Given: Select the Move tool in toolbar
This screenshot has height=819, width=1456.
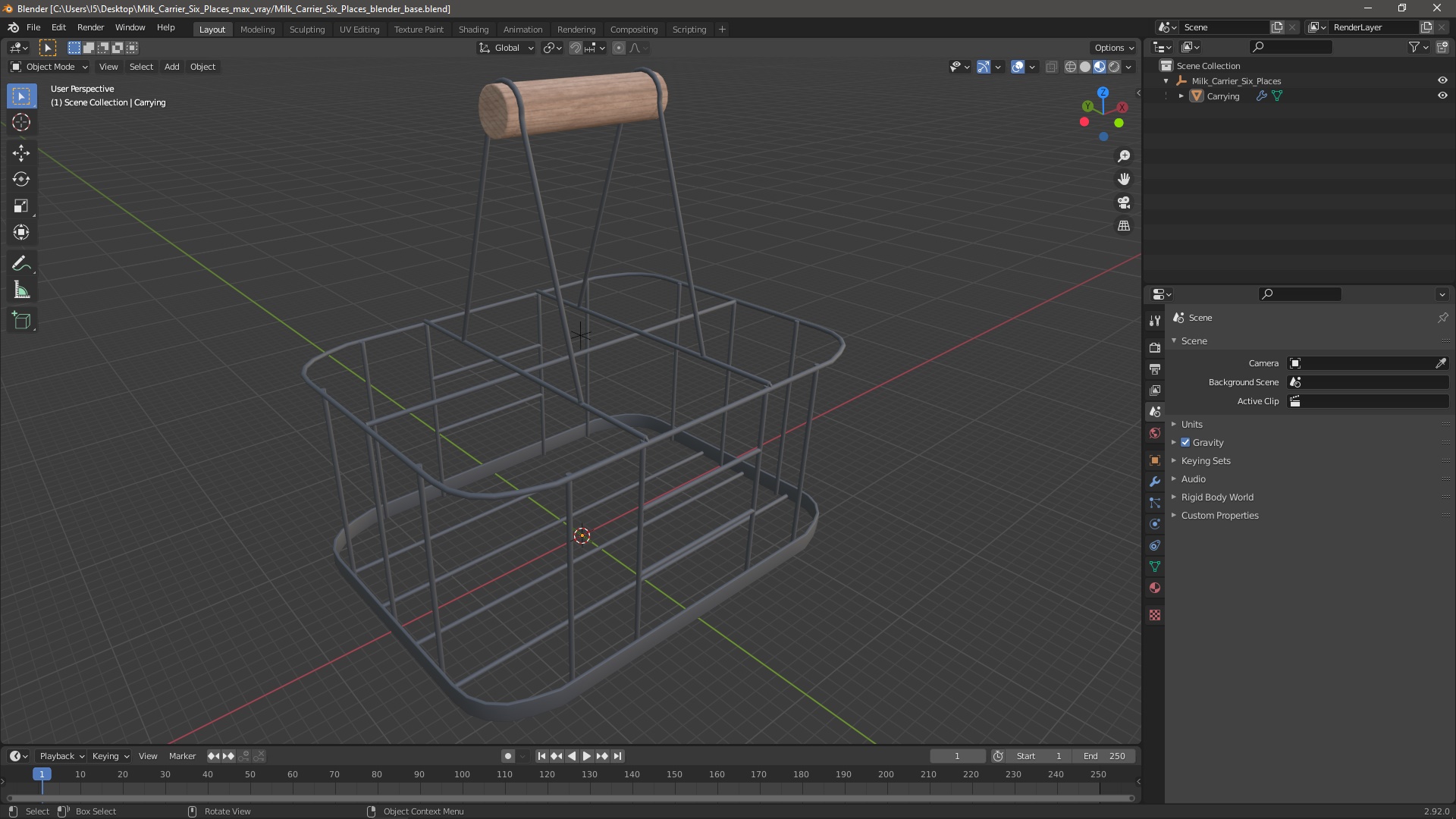Looking at the screenshot, I should tap(20, 152).
